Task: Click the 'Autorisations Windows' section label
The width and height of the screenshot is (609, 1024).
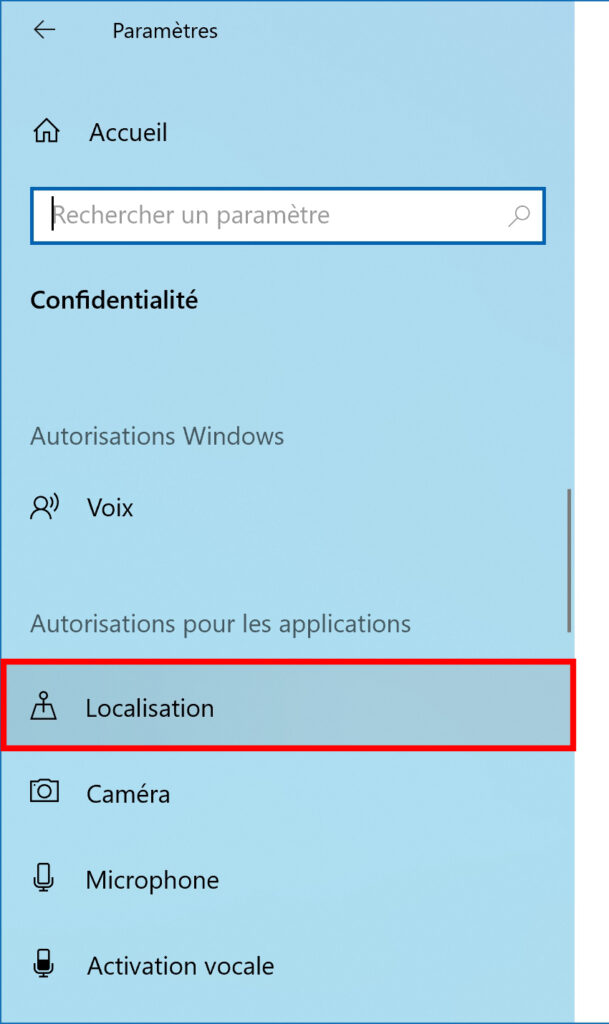Action: (157, 436)
